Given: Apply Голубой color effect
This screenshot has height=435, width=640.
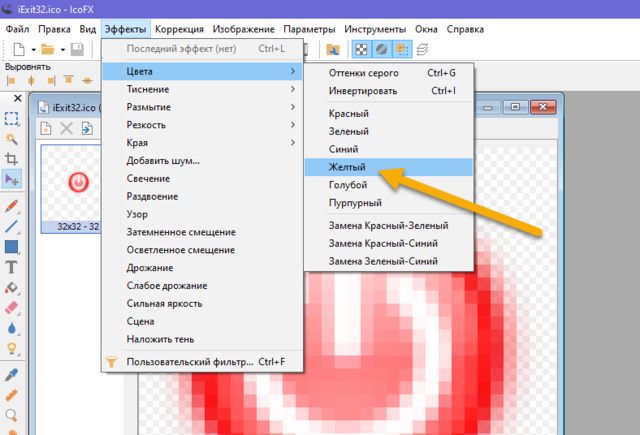Looking at the screenshot, I should [x=389, y=185].
